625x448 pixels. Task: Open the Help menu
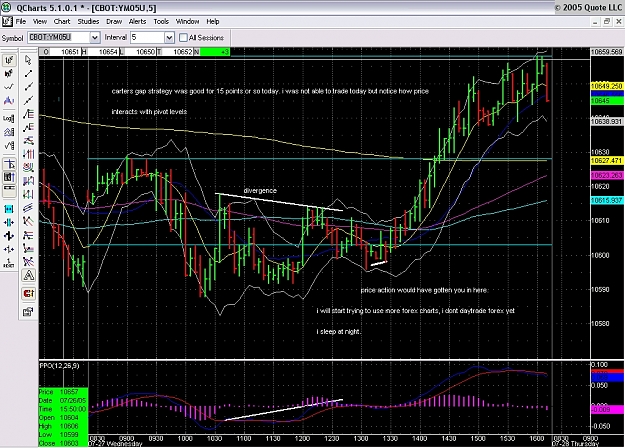click(213, 22)
